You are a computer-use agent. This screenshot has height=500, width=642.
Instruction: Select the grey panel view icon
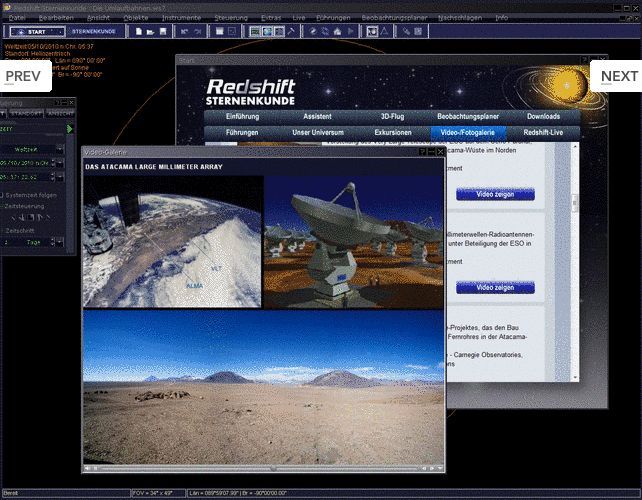[279, 32]
